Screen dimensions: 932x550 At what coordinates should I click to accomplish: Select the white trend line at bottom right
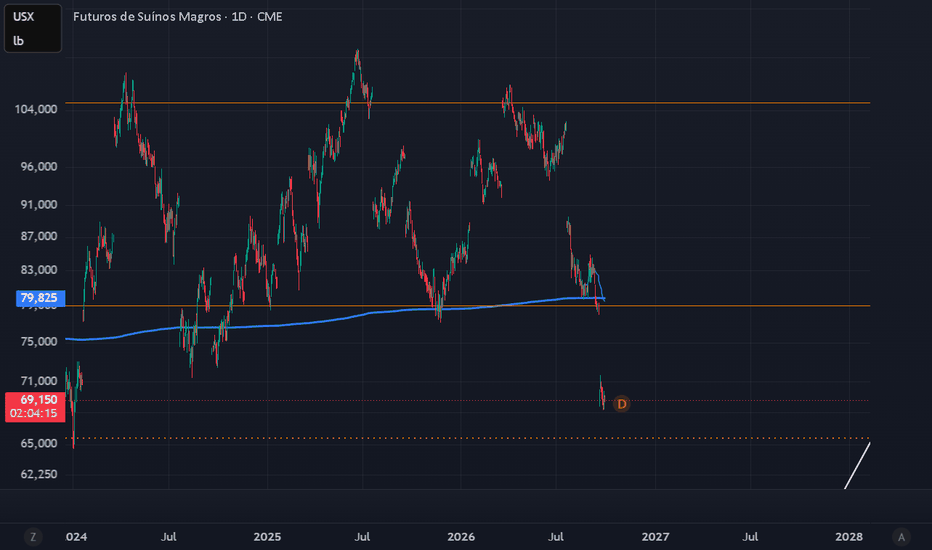[858, 466]
